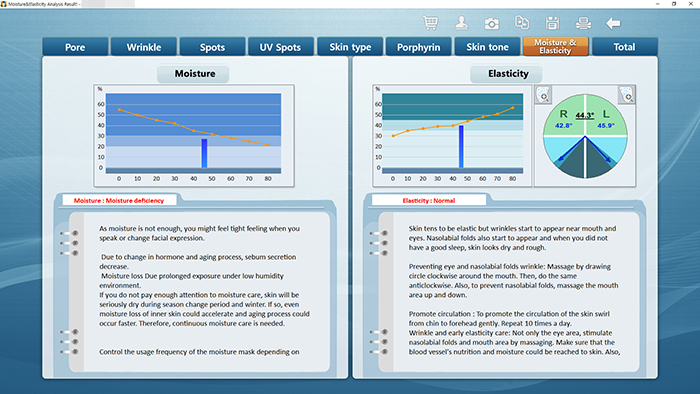Click the camera capture icon
The height and width of the screenshot is (394, 700).
[492, 23]
